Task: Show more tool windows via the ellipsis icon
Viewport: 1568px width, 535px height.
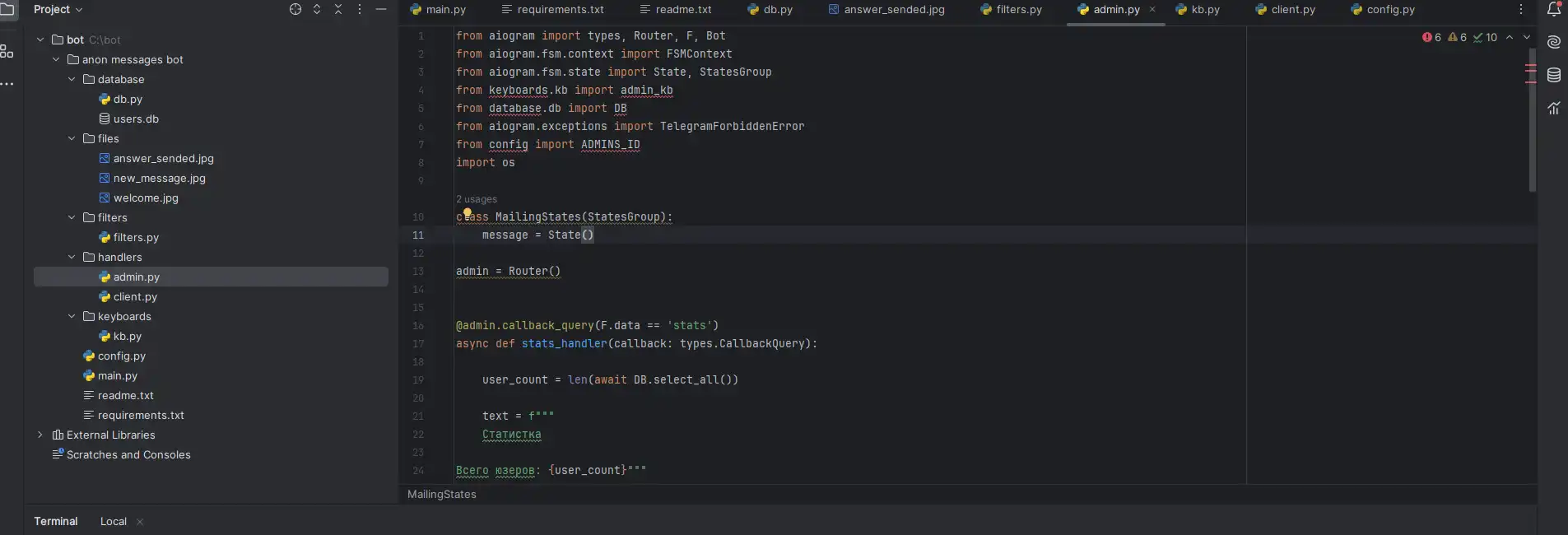Action: click(x=7, y=84)
